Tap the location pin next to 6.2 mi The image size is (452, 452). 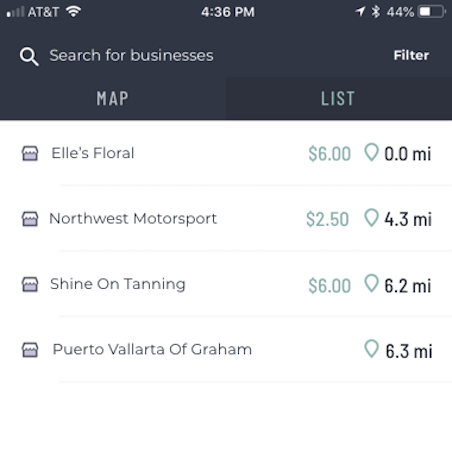click(371, 283)
